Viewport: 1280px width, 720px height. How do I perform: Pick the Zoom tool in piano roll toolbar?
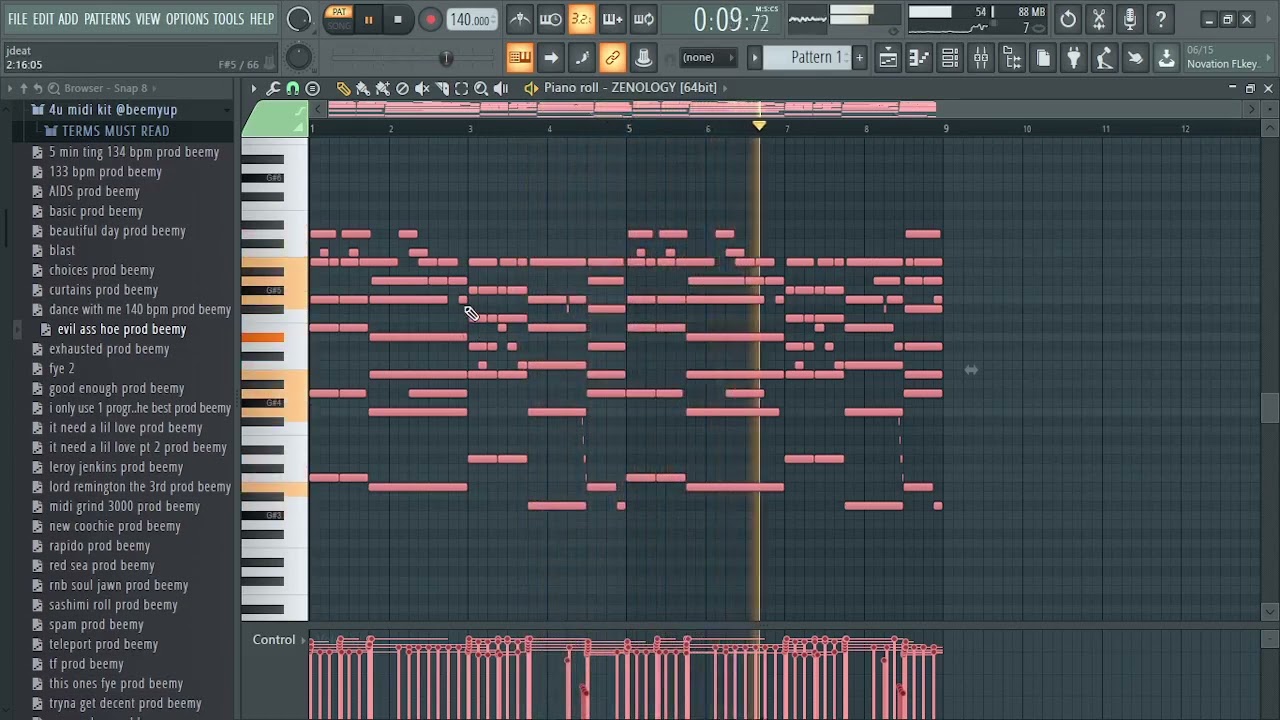481,88
